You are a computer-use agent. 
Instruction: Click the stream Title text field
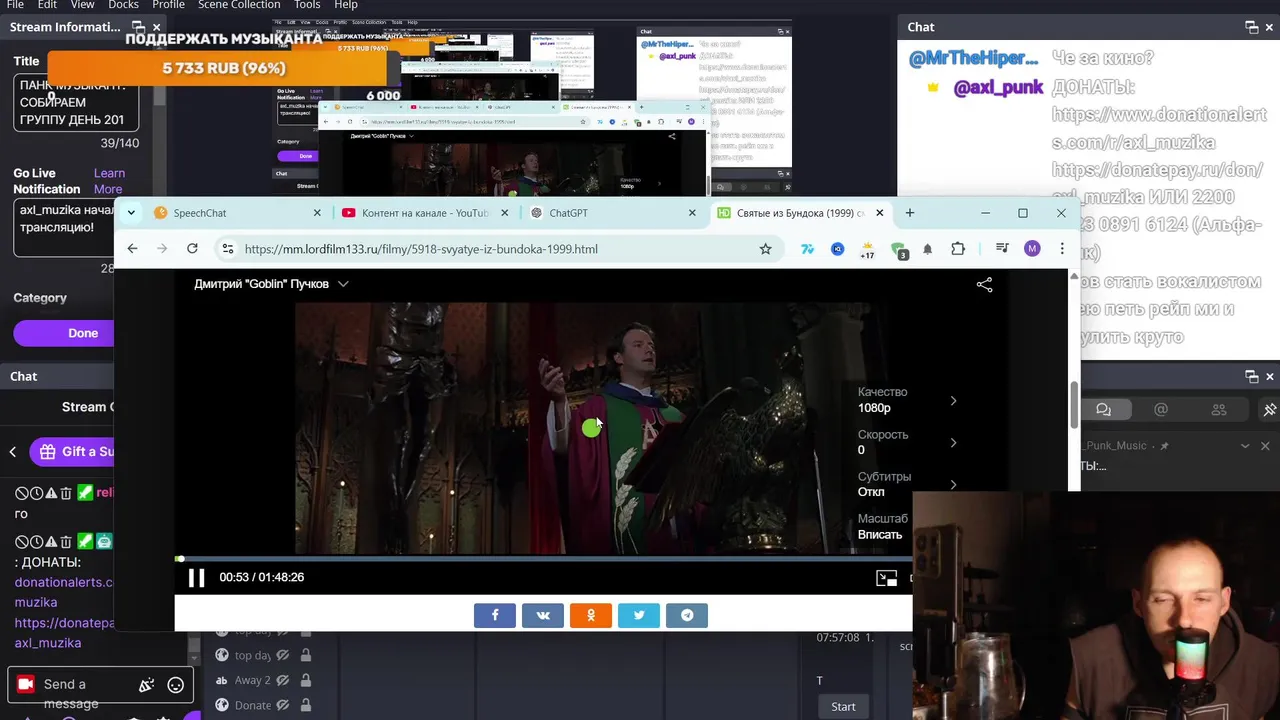tap(76, 104)
